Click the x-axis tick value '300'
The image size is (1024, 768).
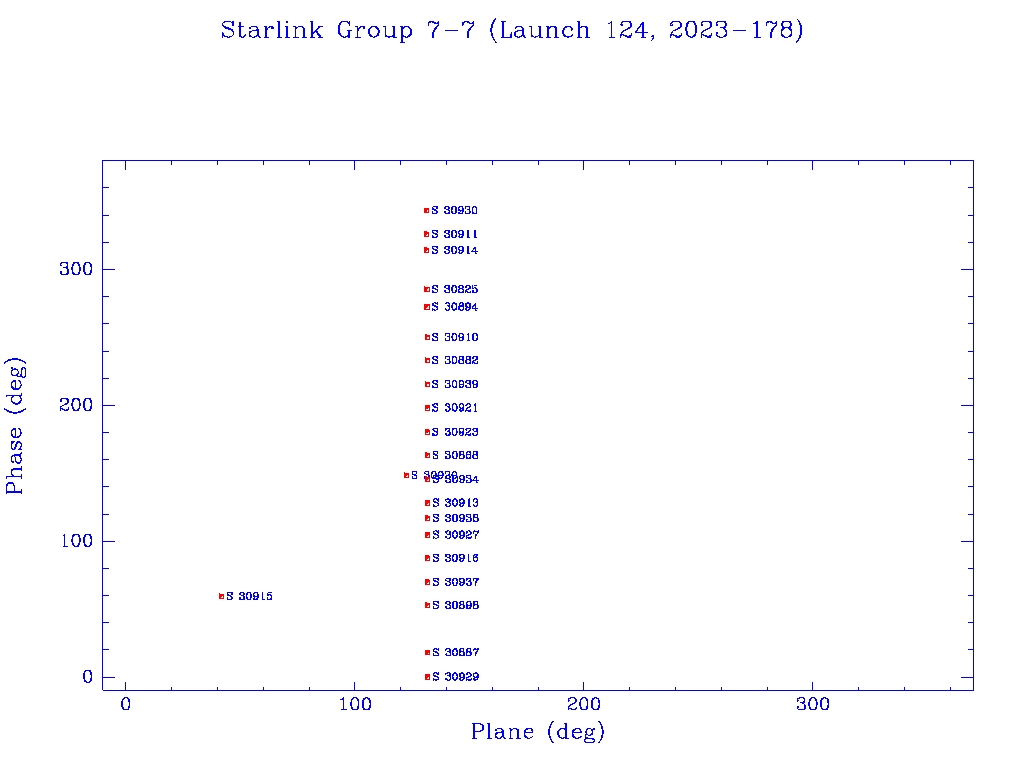point(812,704)
